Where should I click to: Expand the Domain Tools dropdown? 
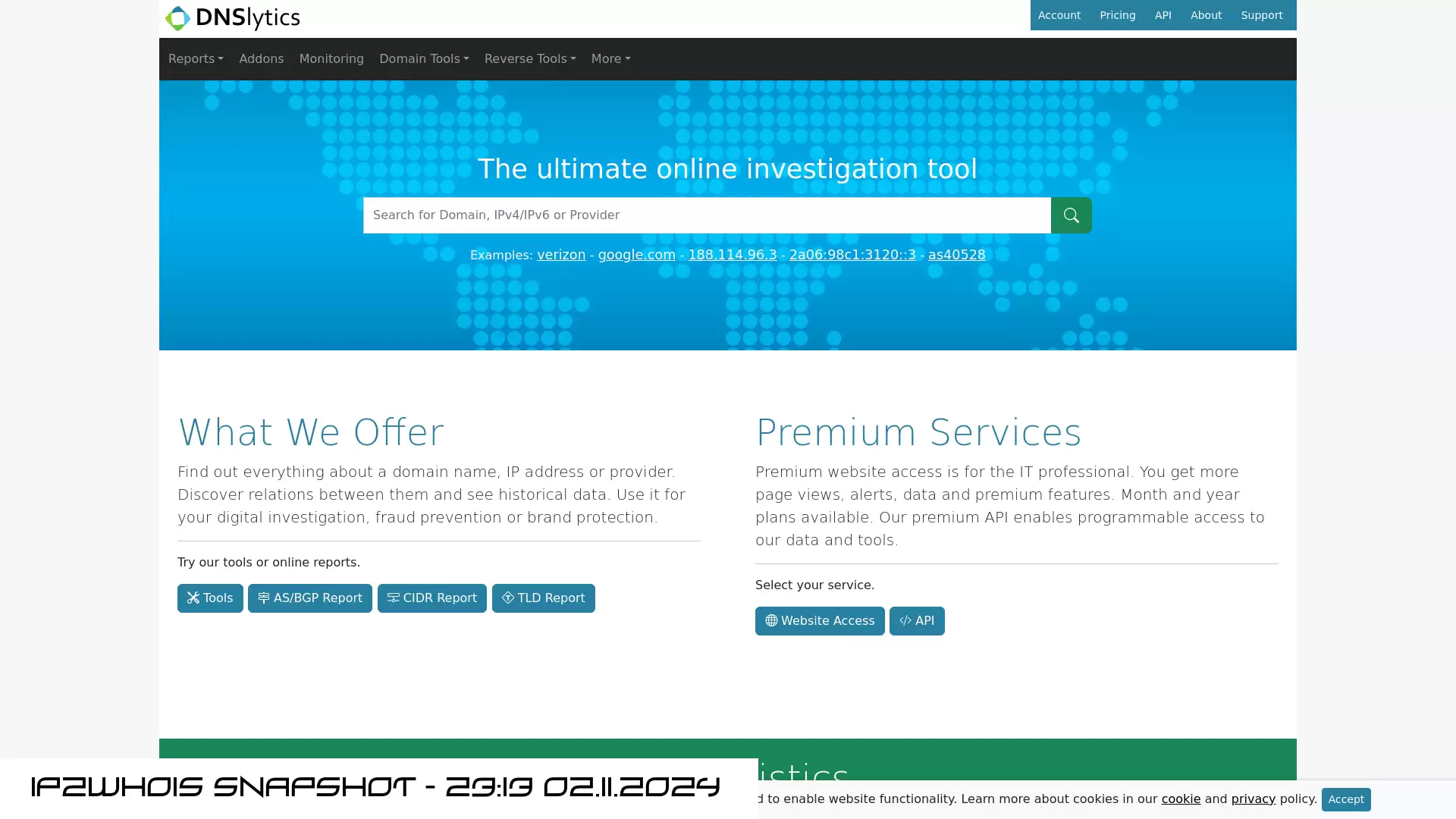click(x=424, y=58)
